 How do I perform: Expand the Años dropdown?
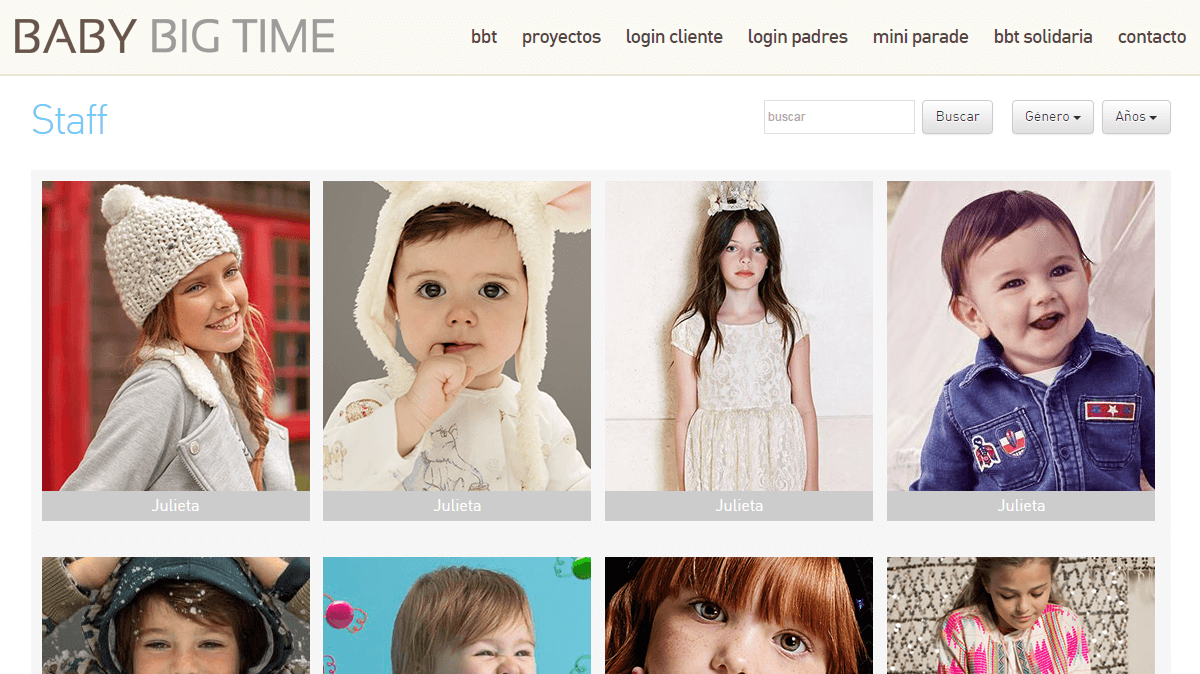click(1136, 117)
